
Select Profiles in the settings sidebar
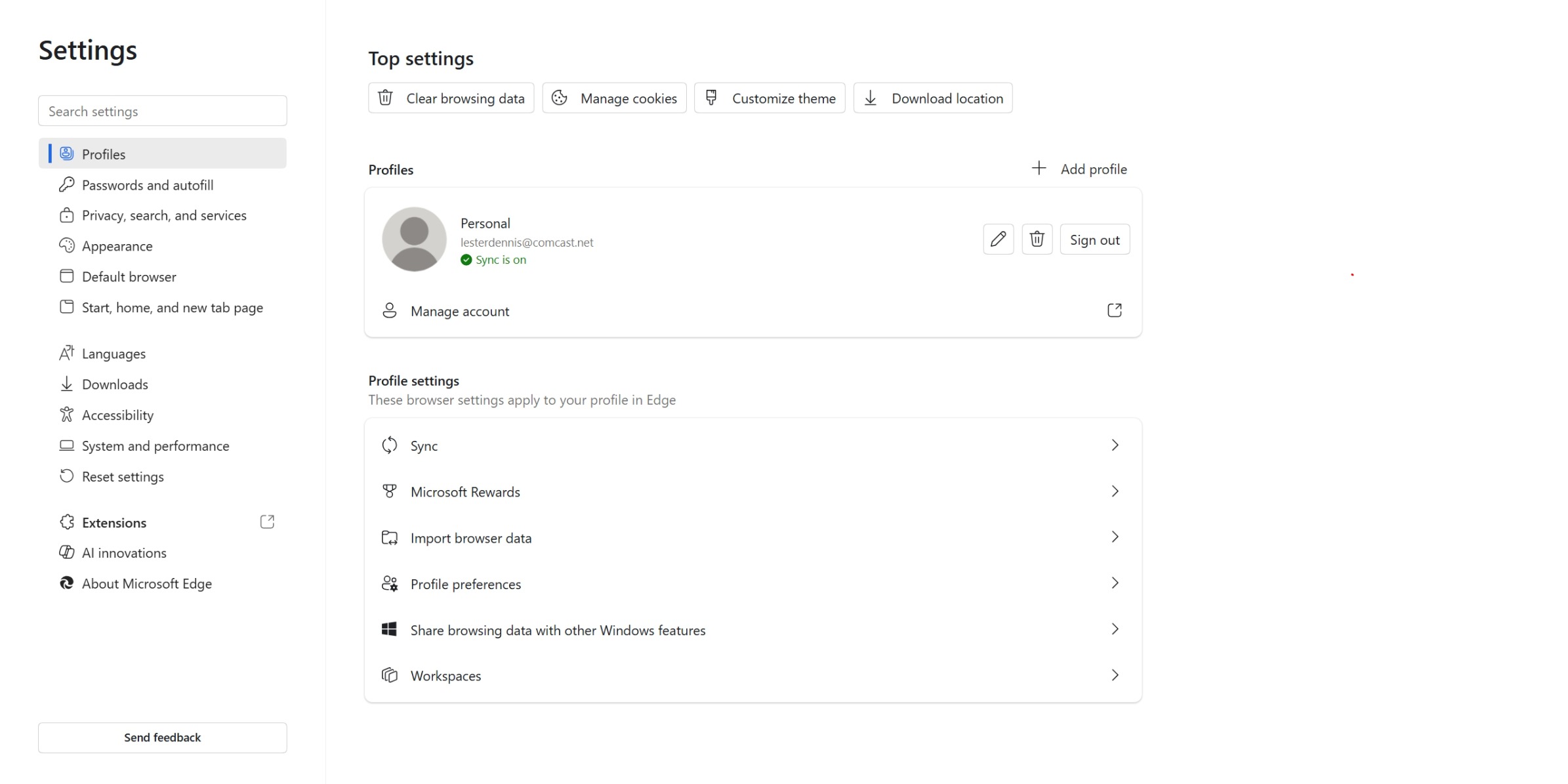coord(163,154)
